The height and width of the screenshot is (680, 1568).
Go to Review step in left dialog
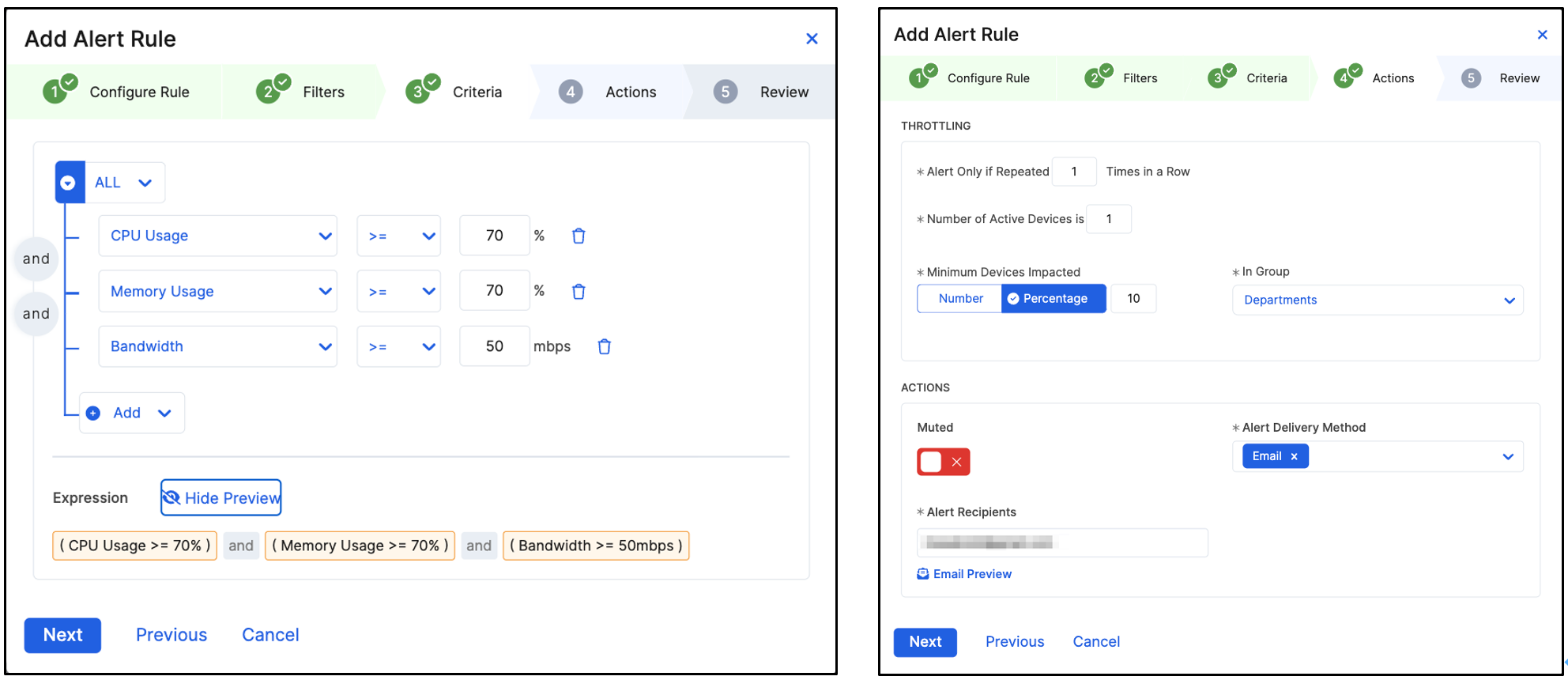[761, 92]
